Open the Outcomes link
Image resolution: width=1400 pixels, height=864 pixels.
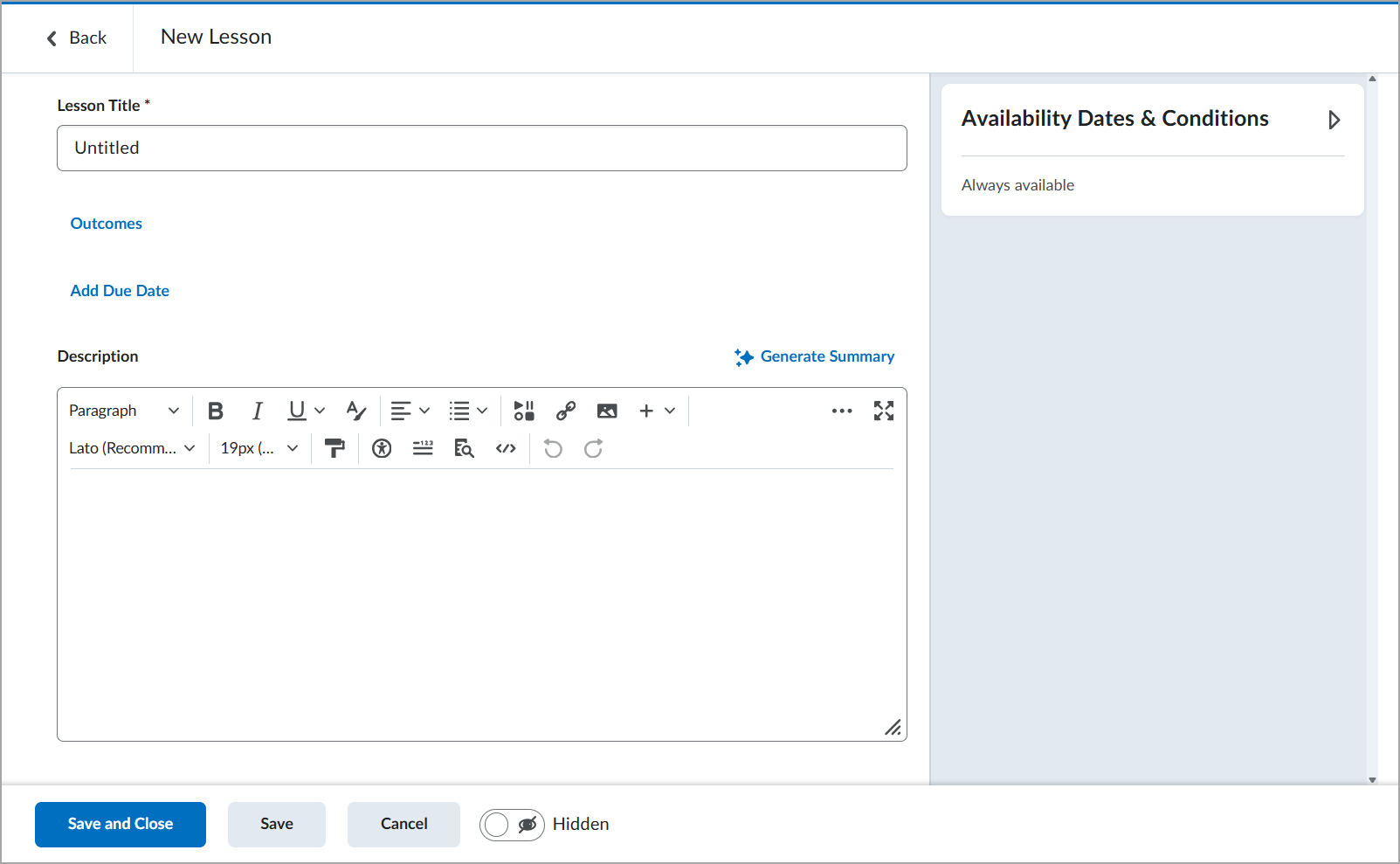[x=106, y=224]
